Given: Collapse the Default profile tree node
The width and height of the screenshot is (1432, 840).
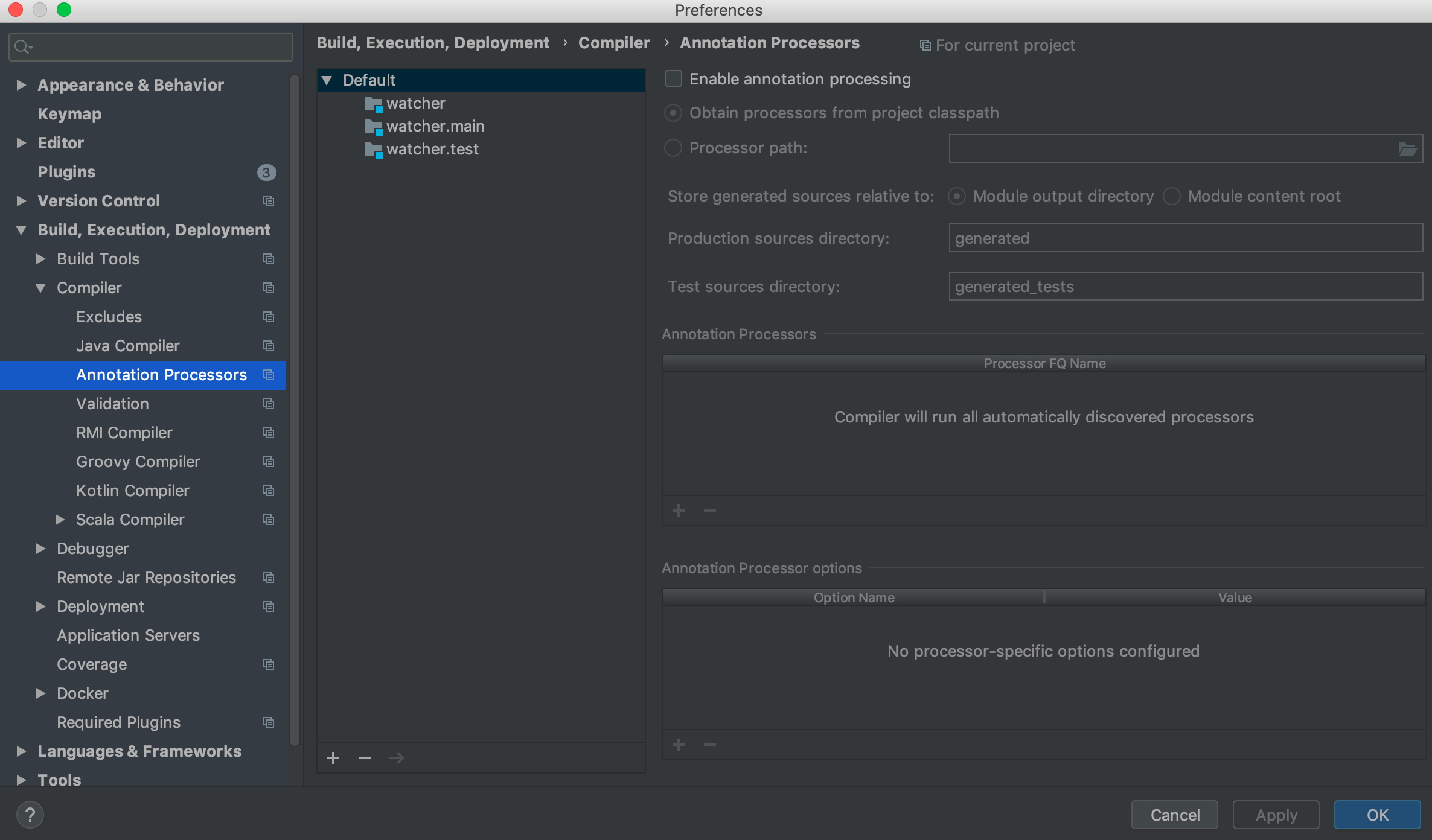Looking at the screenshot, I should pos(327,80).
